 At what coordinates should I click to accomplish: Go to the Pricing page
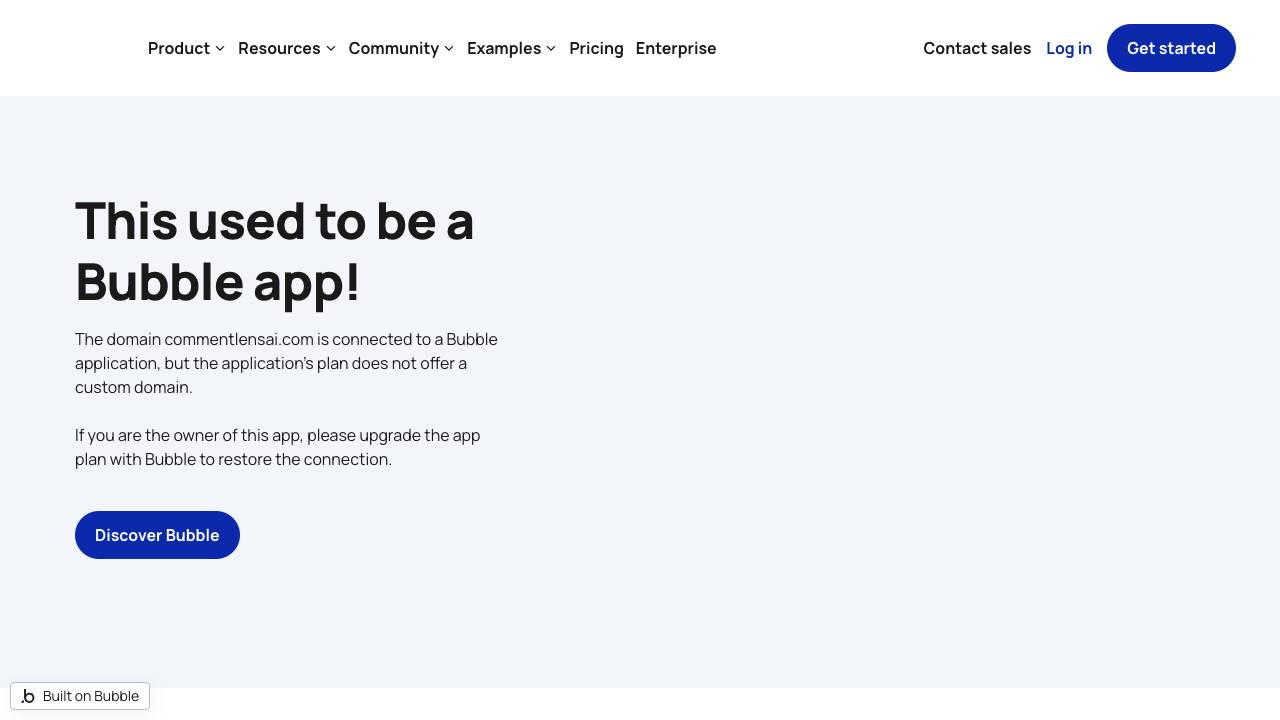(596, 48)
